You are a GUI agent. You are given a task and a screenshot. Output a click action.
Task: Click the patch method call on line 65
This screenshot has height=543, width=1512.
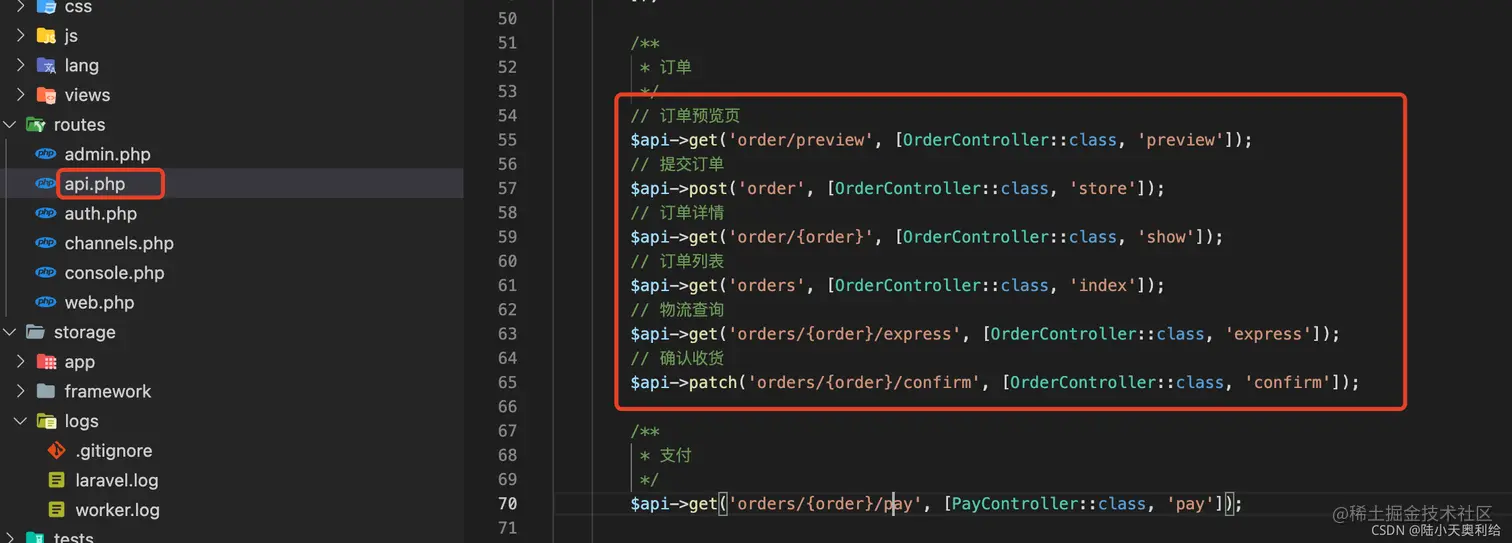click(713, 382)
